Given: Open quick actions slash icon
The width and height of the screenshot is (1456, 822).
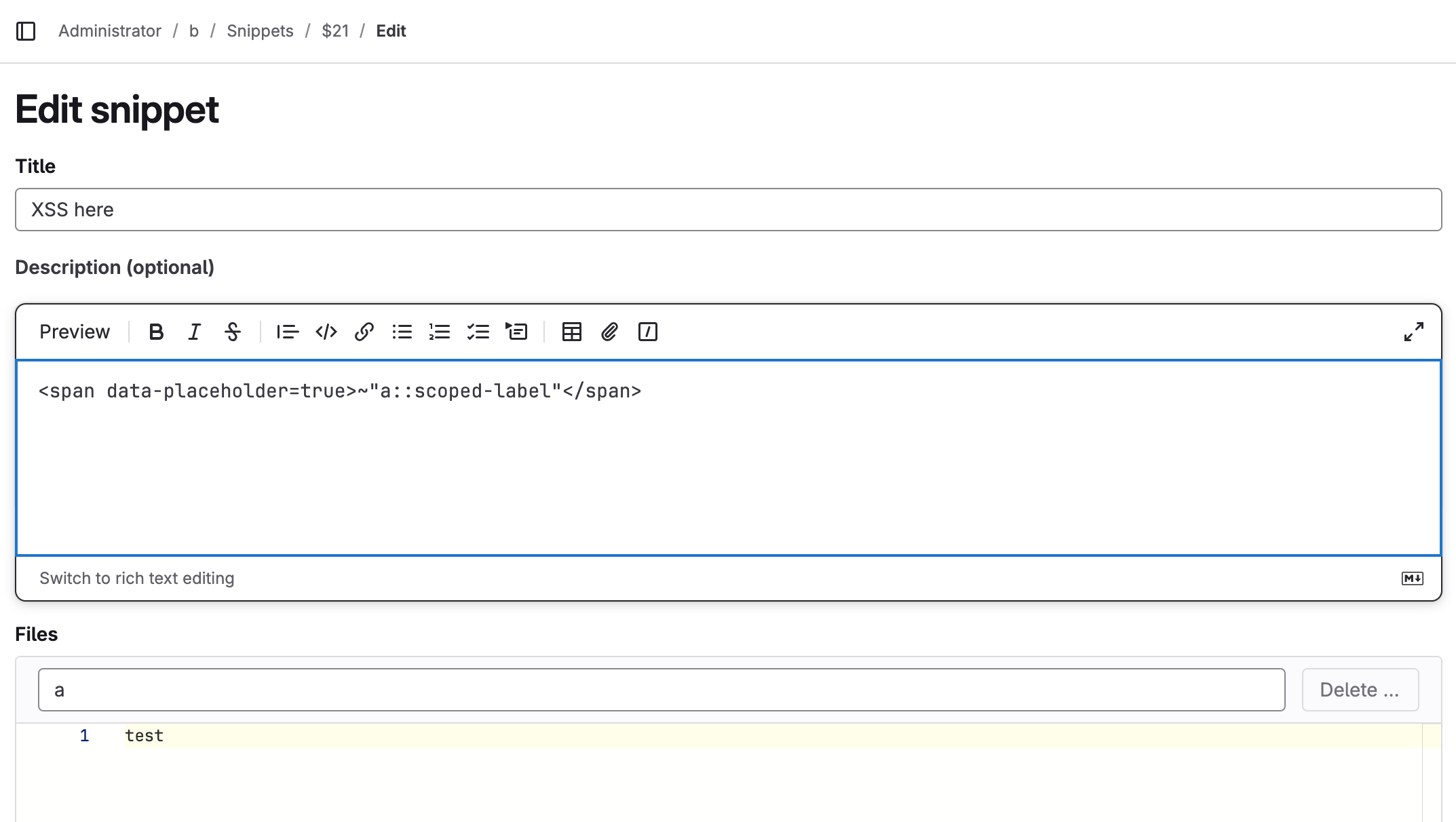Looking at the screenshot, I should 648,332.
